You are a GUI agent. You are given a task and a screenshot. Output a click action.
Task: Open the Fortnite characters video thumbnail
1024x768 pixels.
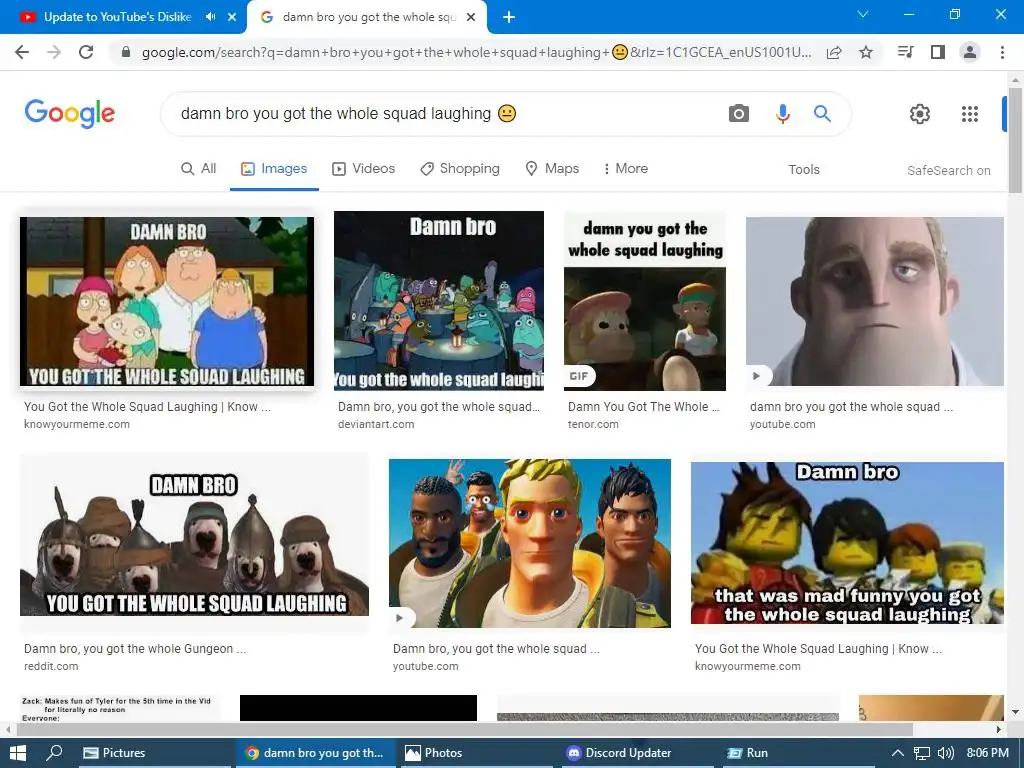click(530, 543)
